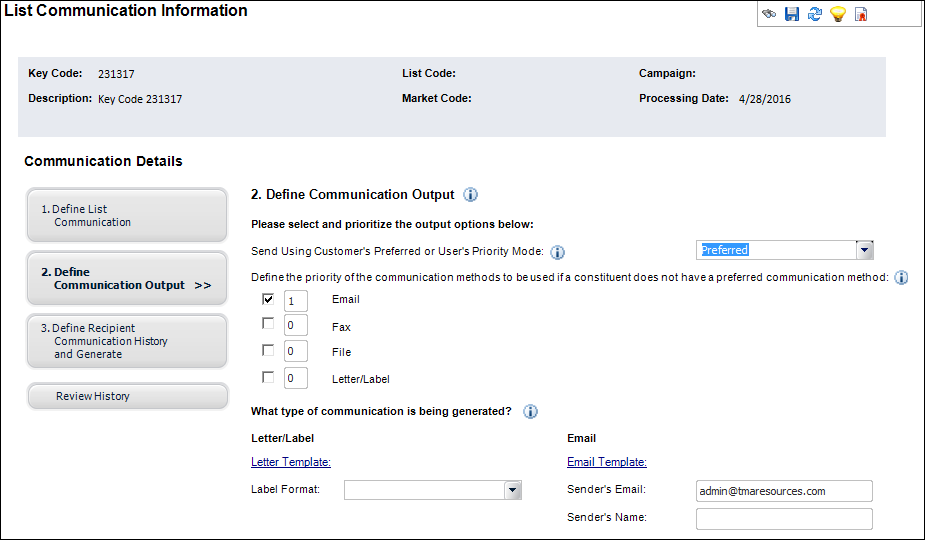Click the Sender's Name input field
Screen dimensions: 925x540
click(x=784, y=519)
